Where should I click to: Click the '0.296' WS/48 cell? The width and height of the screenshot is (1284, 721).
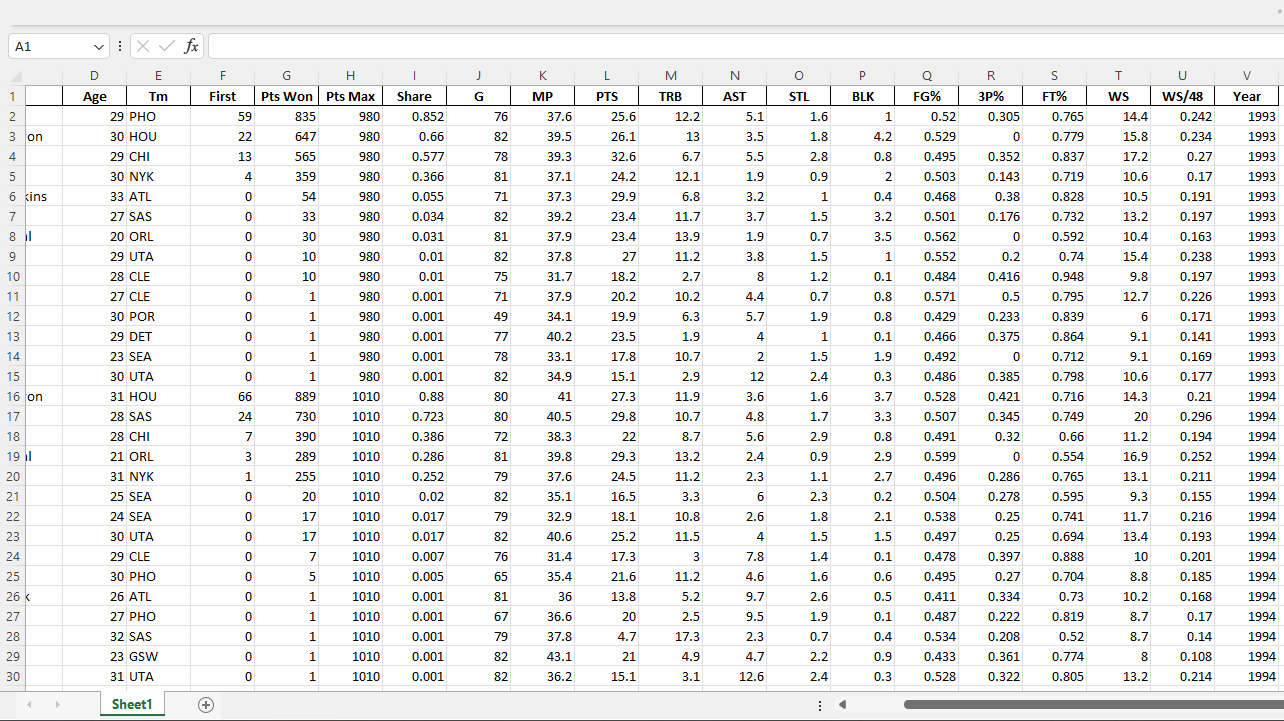pyautogui.click(x=1182, y=416)
